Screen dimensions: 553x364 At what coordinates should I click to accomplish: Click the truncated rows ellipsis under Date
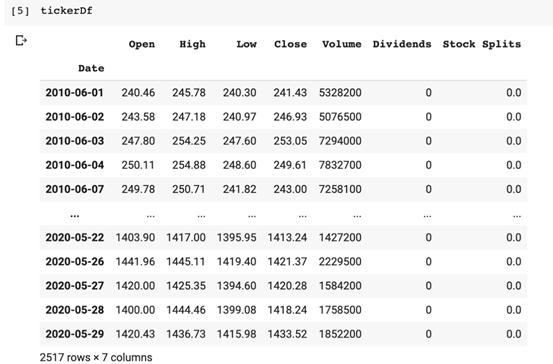coord(74,215)
